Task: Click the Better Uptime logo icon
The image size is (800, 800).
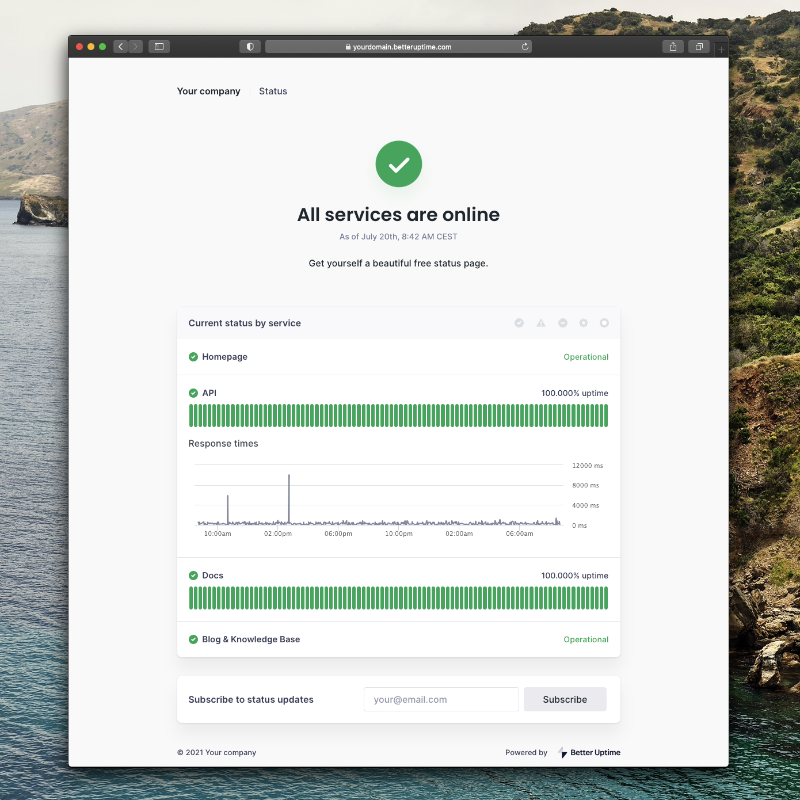Action: click(x=562, y=753)
